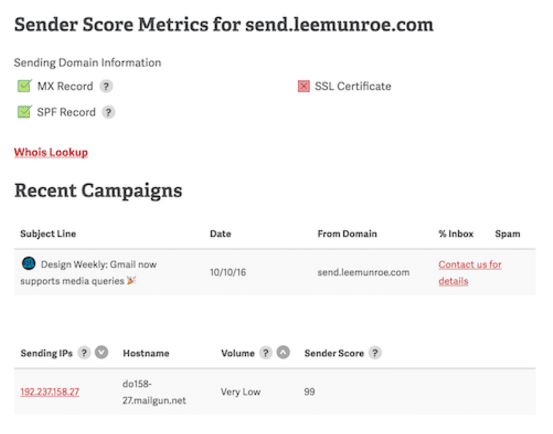Click the SPF Record help question mark
This screenshot has height=434, width=553.
[109, 112]
